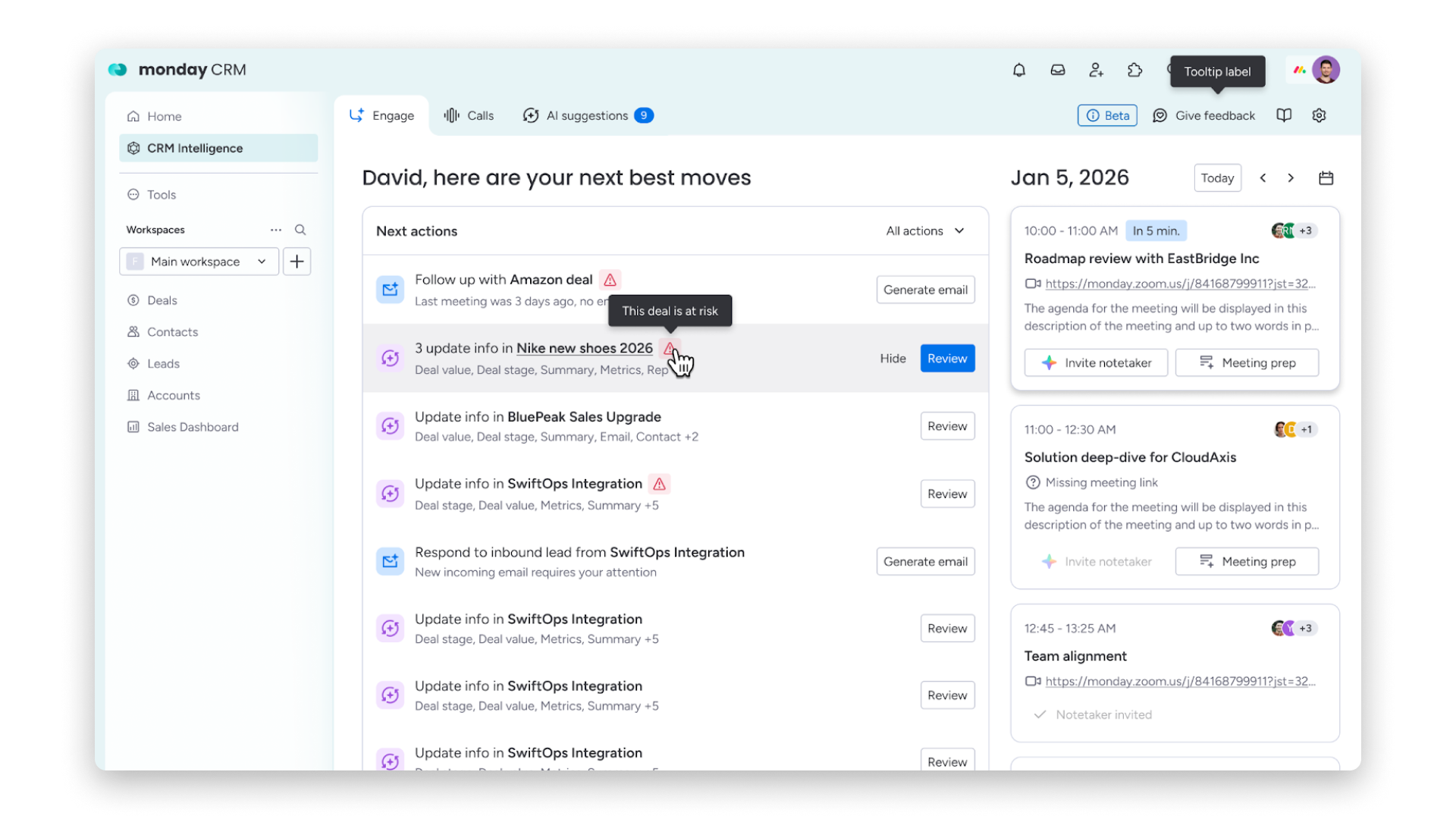This screenshot has height=819, width=1456.
Task: Select CRM Intelligence in the sidebar
Action: tap(218, 148)
